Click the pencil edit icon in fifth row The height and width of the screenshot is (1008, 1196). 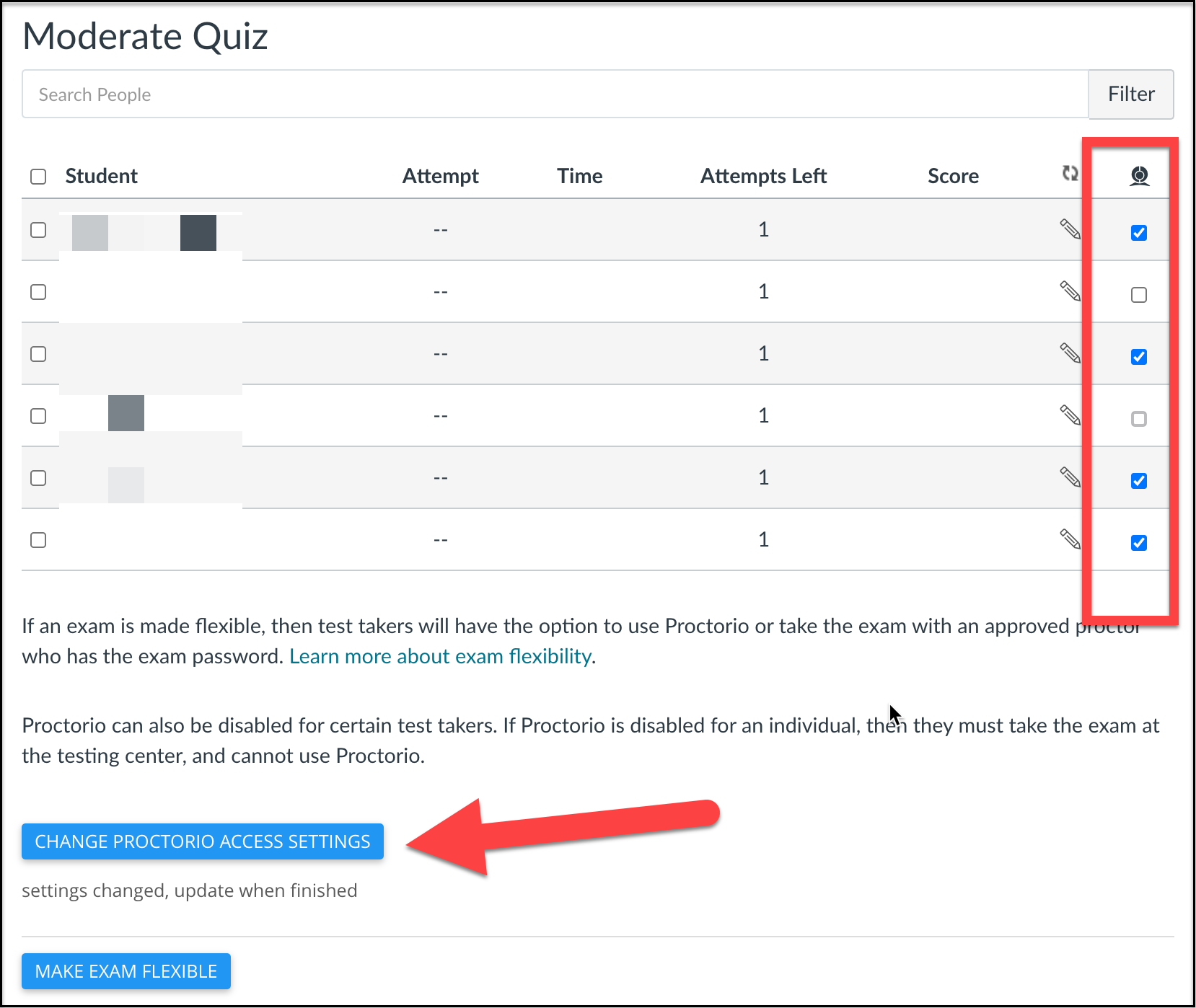1070,477
